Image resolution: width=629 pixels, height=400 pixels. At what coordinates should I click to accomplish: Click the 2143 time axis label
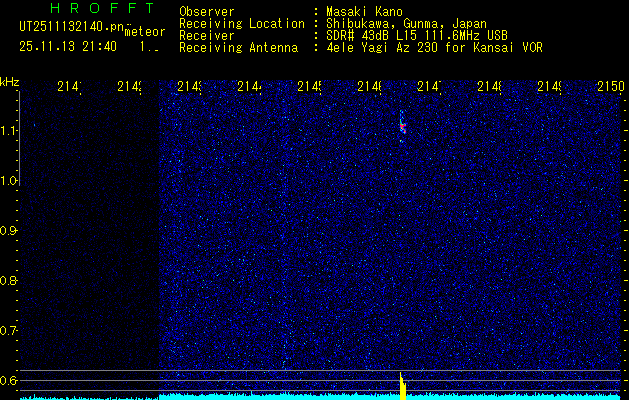189,87
